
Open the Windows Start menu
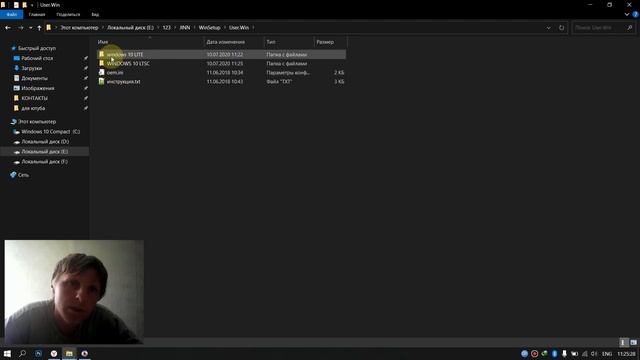[x=7, y=353]
